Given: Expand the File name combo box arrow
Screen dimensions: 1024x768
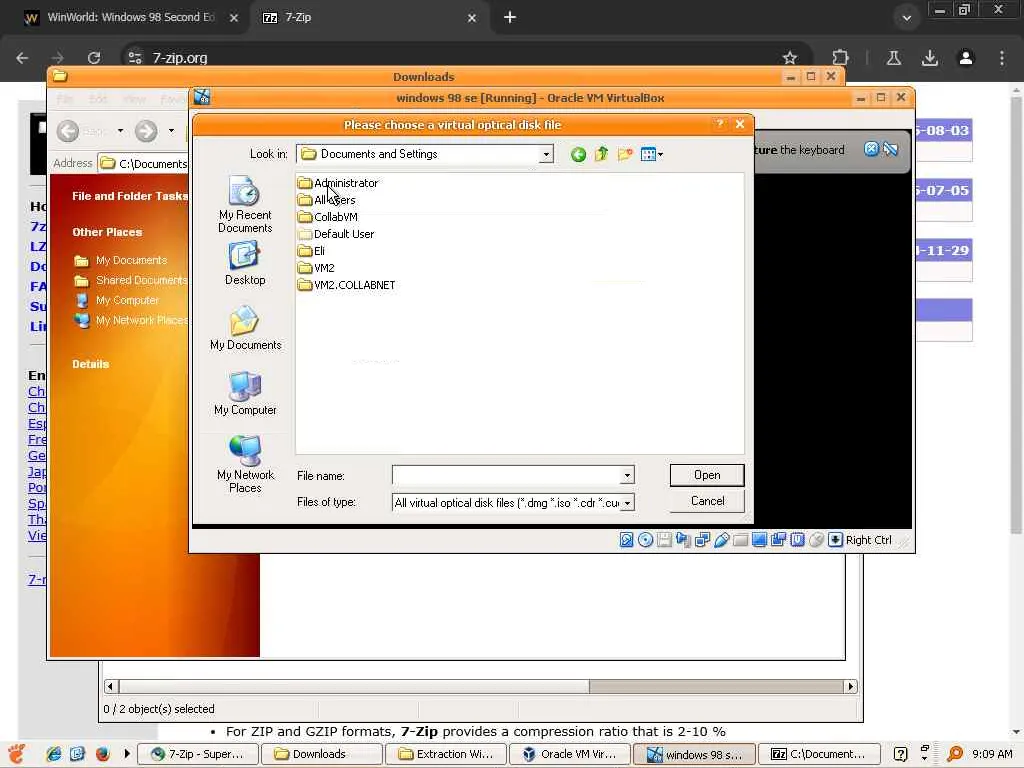Looking at the screenshot, I should [x=627, y=475].
